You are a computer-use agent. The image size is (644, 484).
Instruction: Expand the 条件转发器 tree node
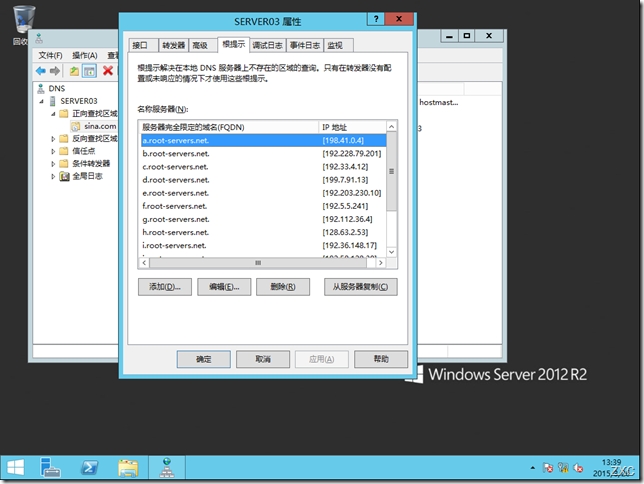[53, 164]
